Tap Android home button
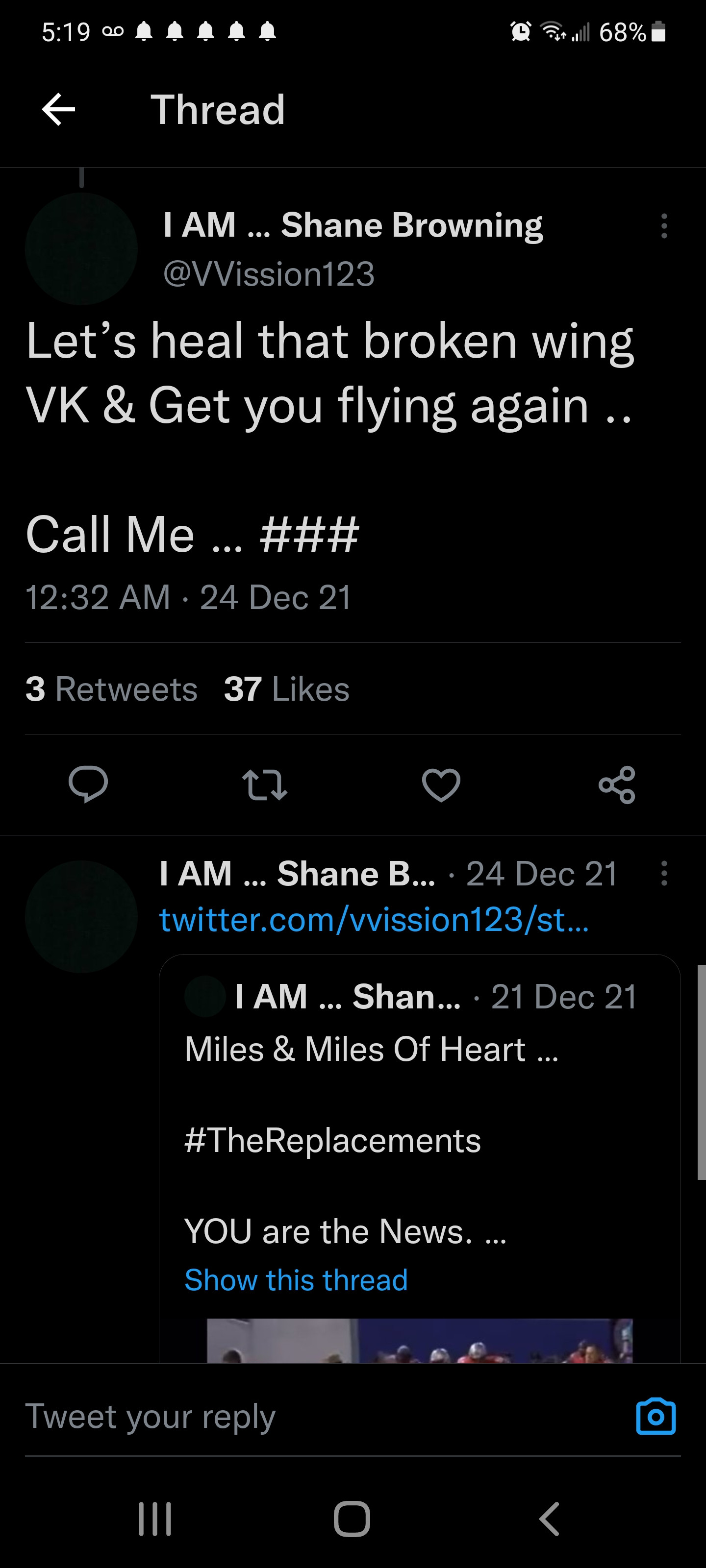Image resolution: width=706 pixels, height=1568 pixels. click(352, 1519)
